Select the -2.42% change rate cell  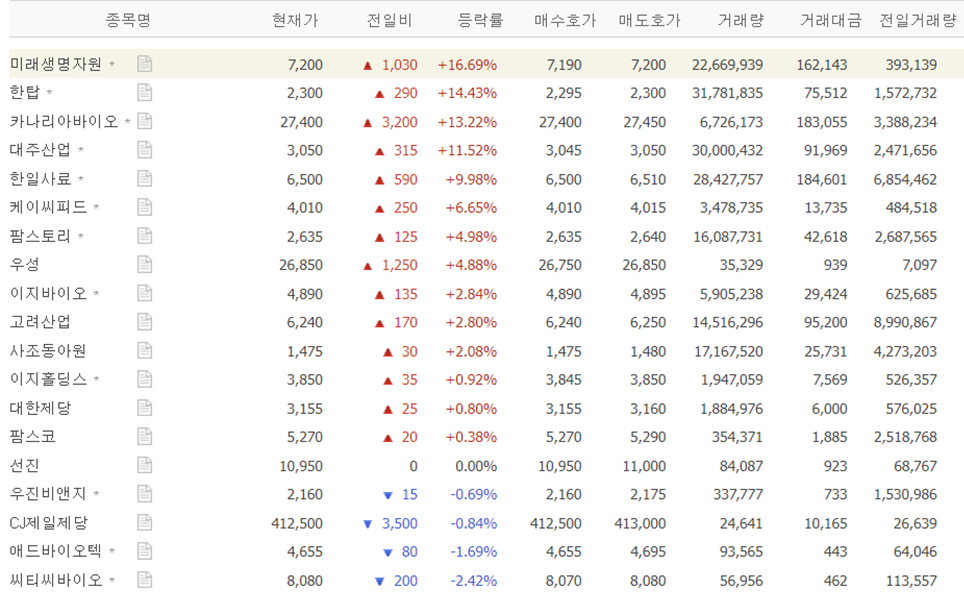click(473, 580)
